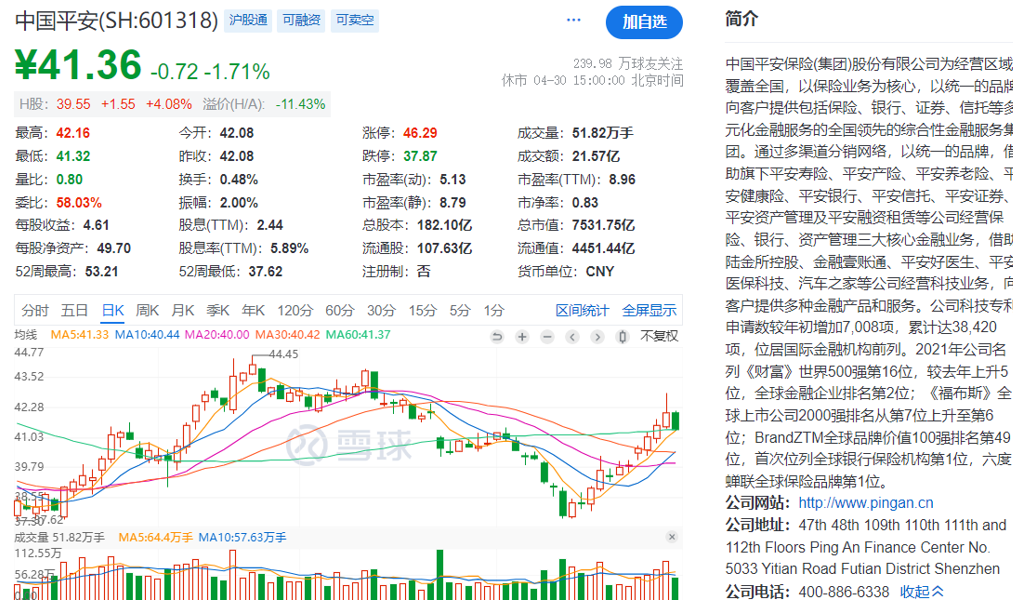The width and height of the screenshot is (1013, 610).
Task: Select the 60分 chart tab
Action: pyautogui.click(x=340, y=311)
